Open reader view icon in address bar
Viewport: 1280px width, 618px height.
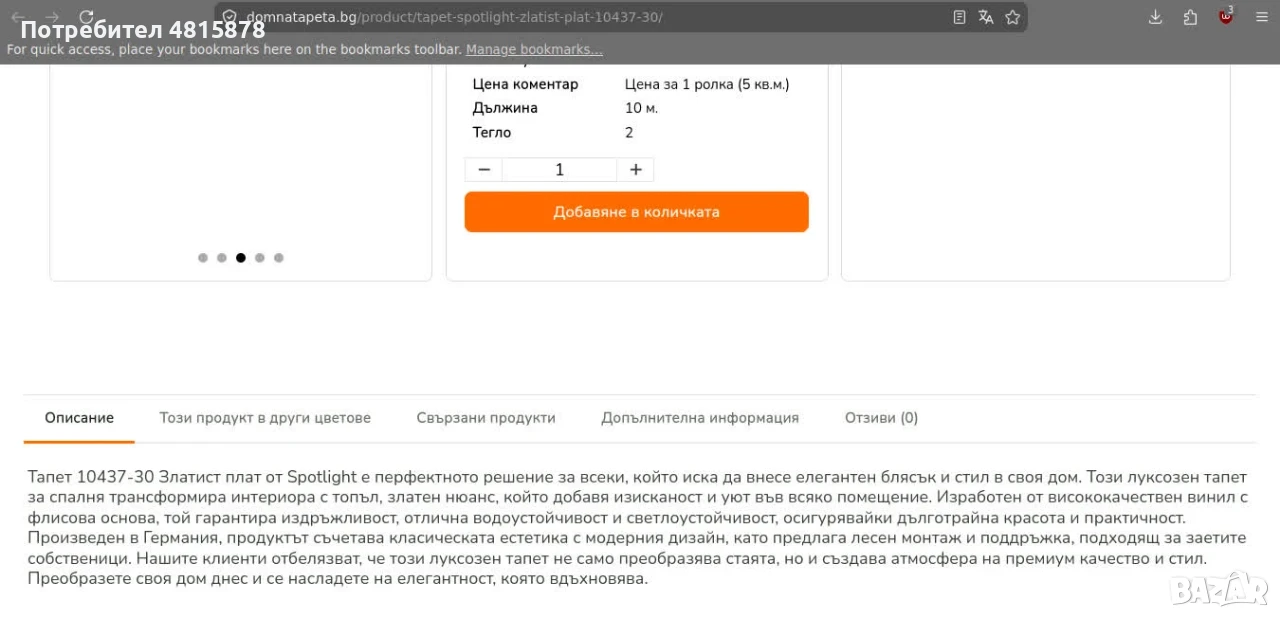959,17
